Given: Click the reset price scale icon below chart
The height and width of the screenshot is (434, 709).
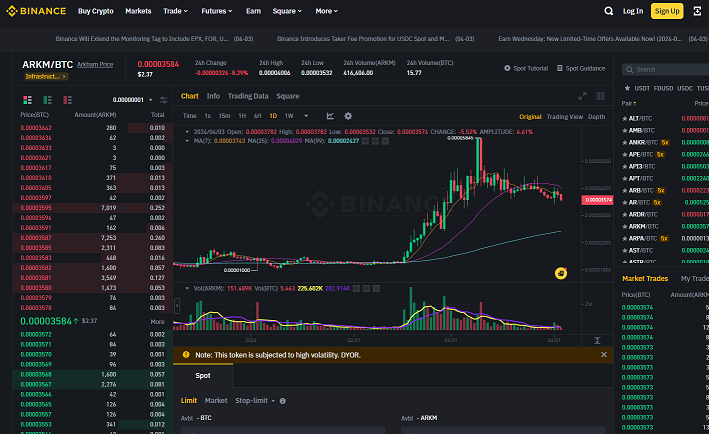Looking at the screenshot, I should tap(597, 340).
